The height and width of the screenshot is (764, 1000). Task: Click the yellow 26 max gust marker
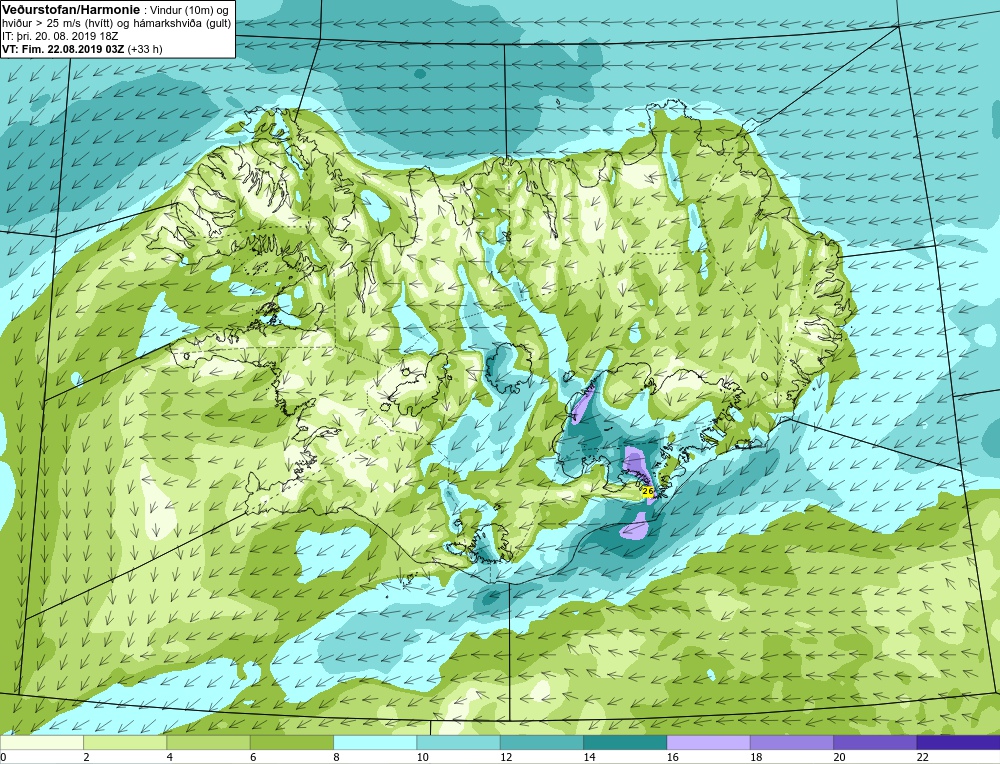click(647, 491)
